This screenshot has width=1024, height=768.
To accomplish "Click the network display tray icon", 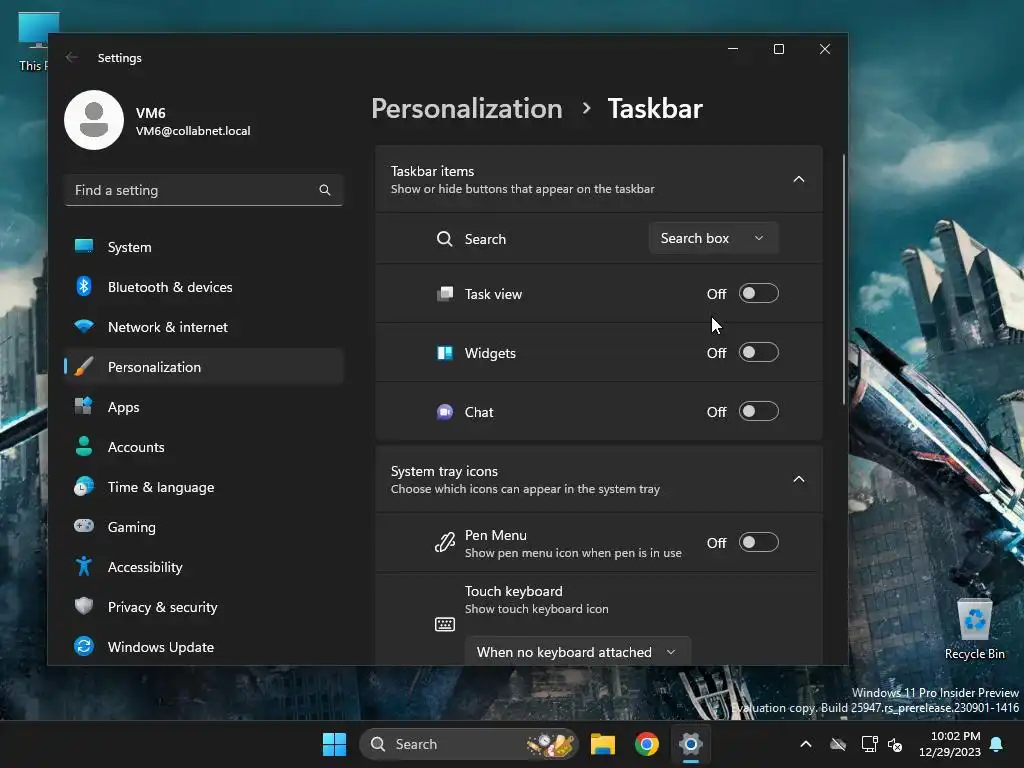I will 869,744.
